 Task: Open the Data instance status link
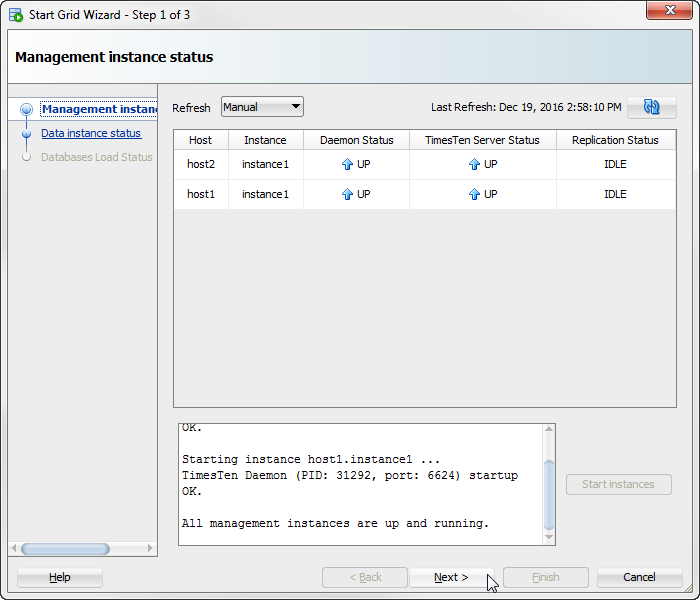[91, 133]
